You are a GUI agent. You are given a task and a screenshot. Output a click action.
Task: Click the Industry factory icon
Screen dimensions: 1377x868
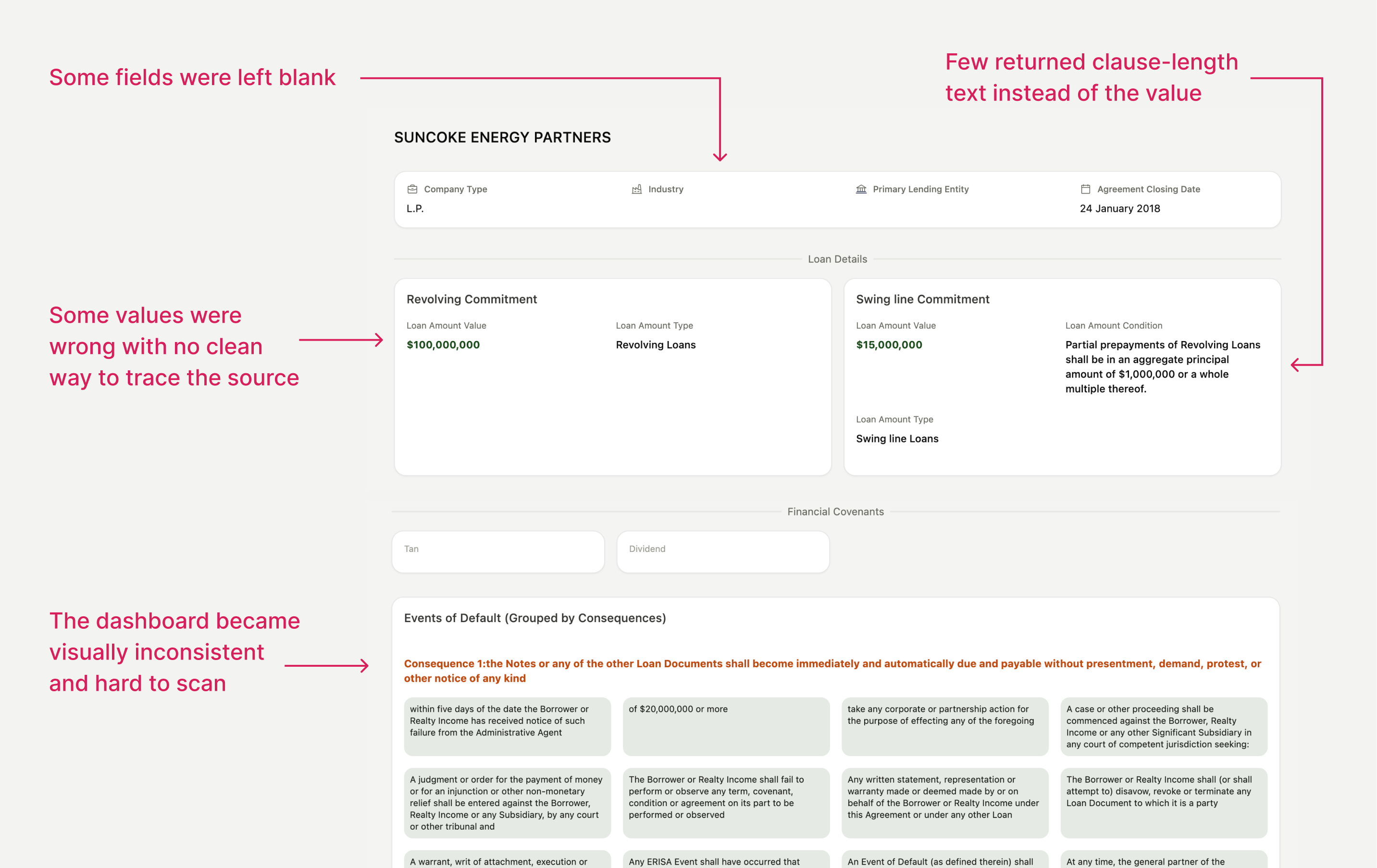(636, 189)
